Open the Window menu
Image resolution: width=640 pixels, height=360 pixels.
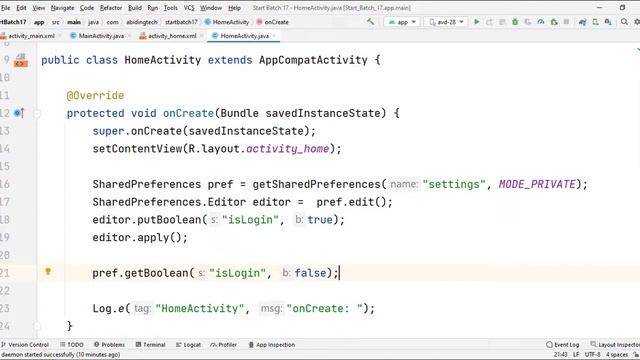point(211,8)
